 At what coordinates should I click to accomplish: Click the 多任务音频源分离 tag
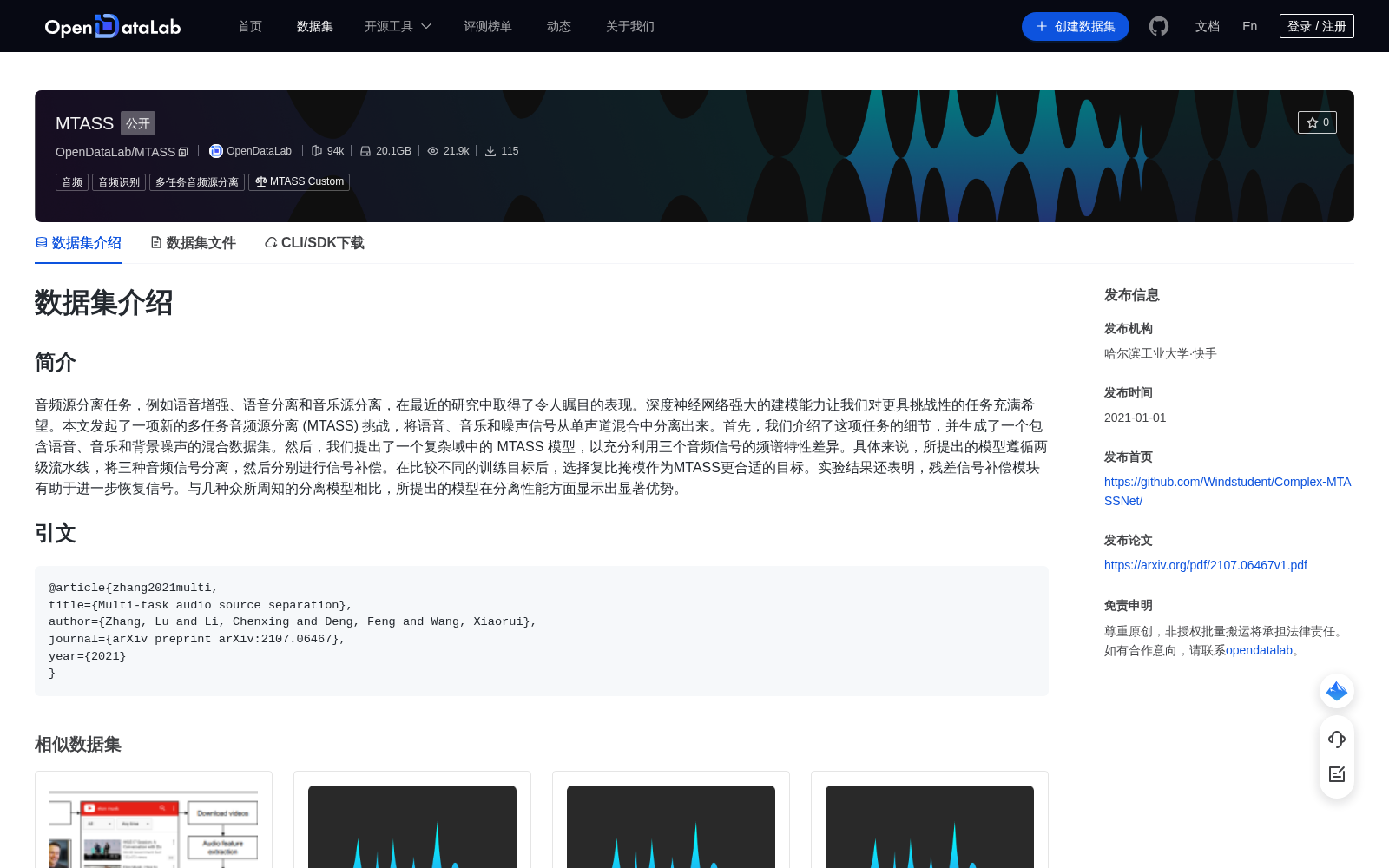point(197,182)
